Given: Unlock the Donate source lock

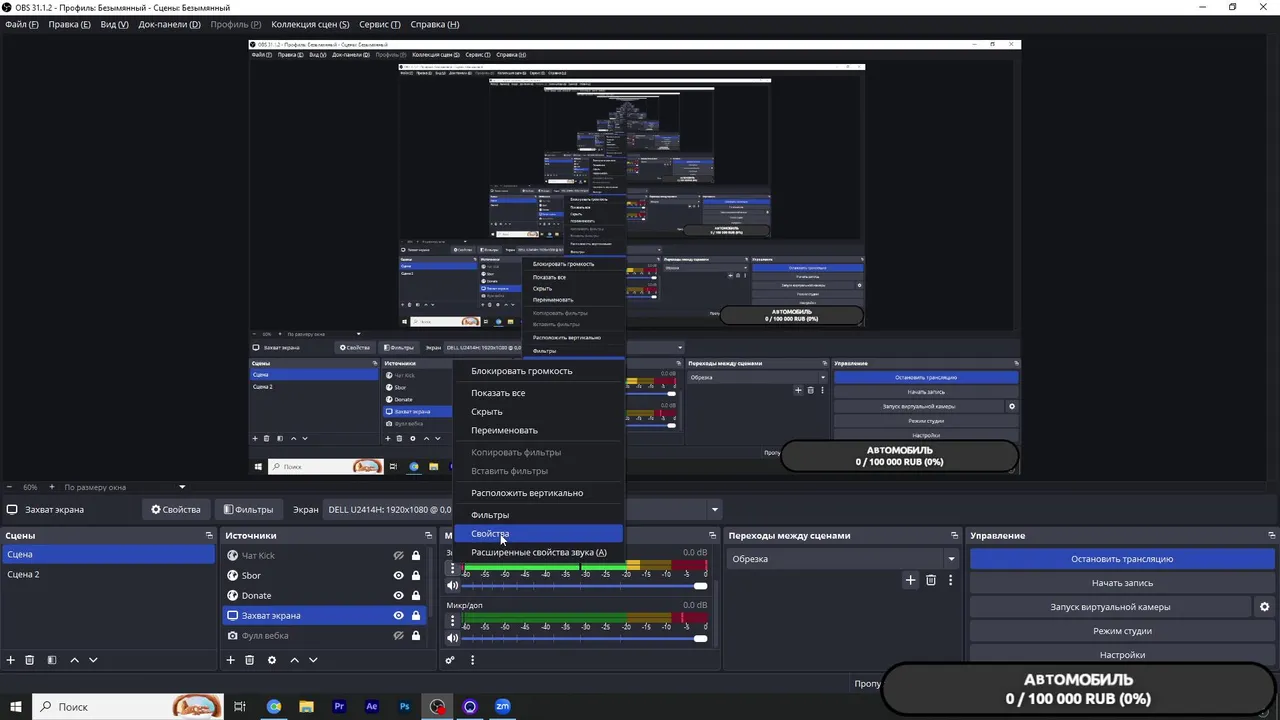Looking at the screenshot, I should click(416, 596).
